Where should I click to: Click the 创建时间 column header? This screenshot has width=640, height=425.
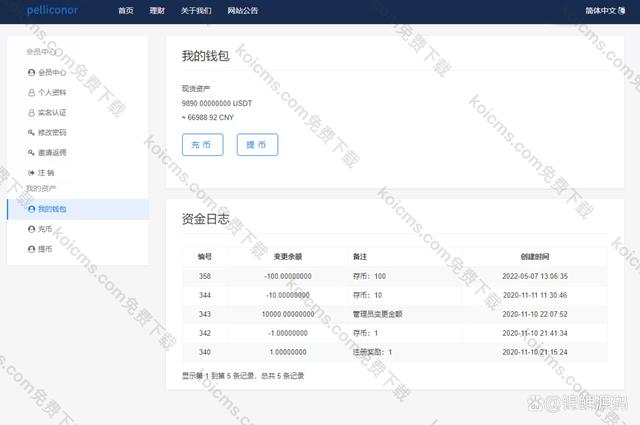click(x=535, y=257)
